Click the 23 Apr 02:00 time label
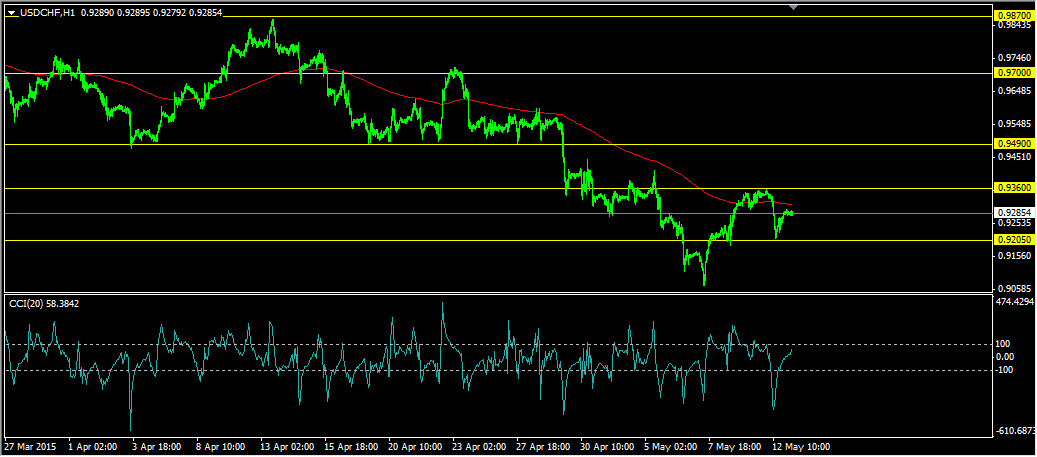 point(481,446)
